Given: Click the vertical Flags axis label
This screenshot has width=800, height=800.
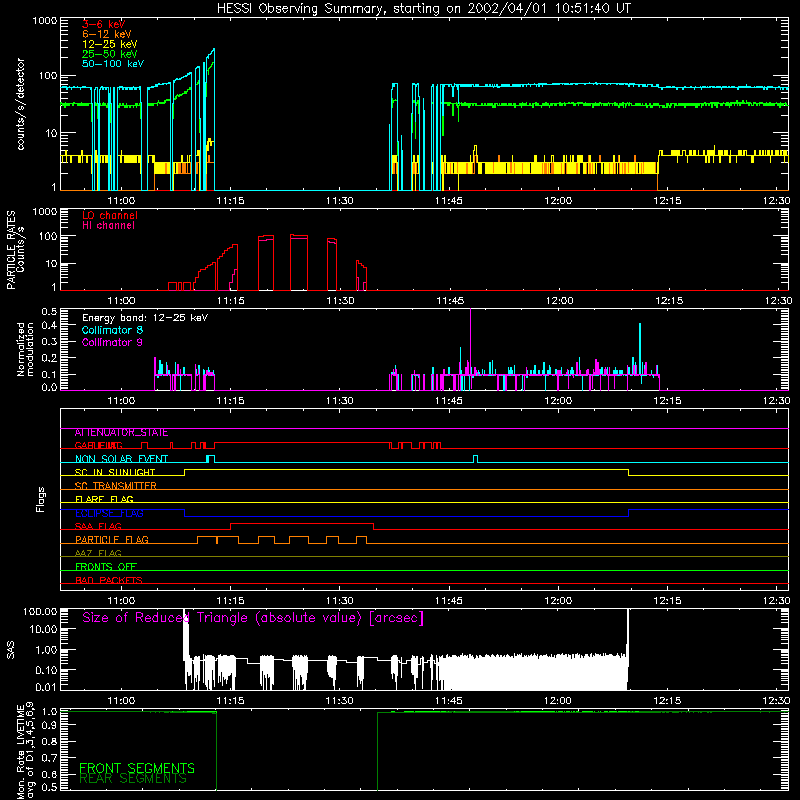Looking at the screenshot, I should (x=41, y=499).
